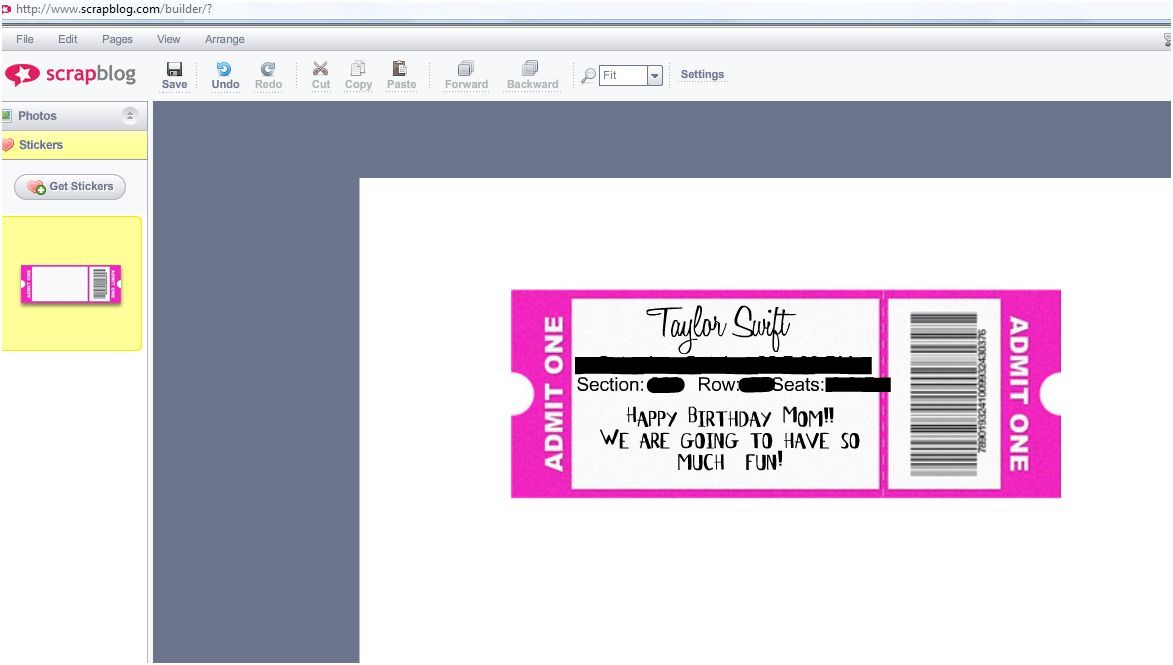Screen dimensions: 1173x665
Task: Click the Copy icon
Action: [x=358, y=69]
